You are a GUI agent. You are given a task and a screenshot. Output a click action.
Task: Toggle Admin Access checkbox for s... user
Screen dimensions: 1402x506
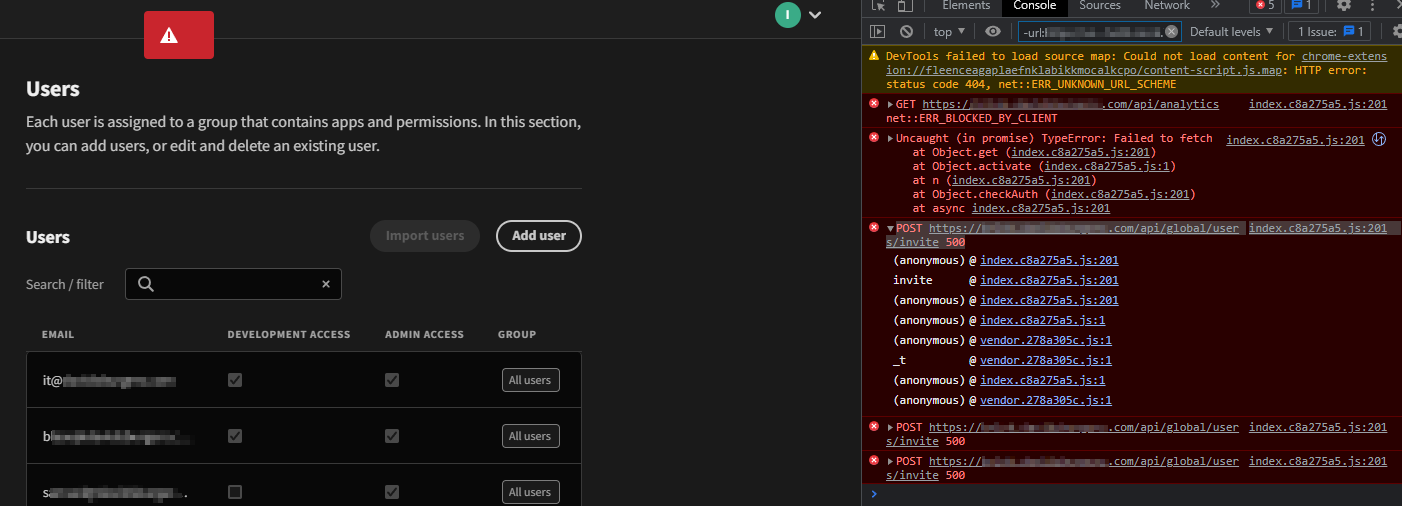pos(392,492)
